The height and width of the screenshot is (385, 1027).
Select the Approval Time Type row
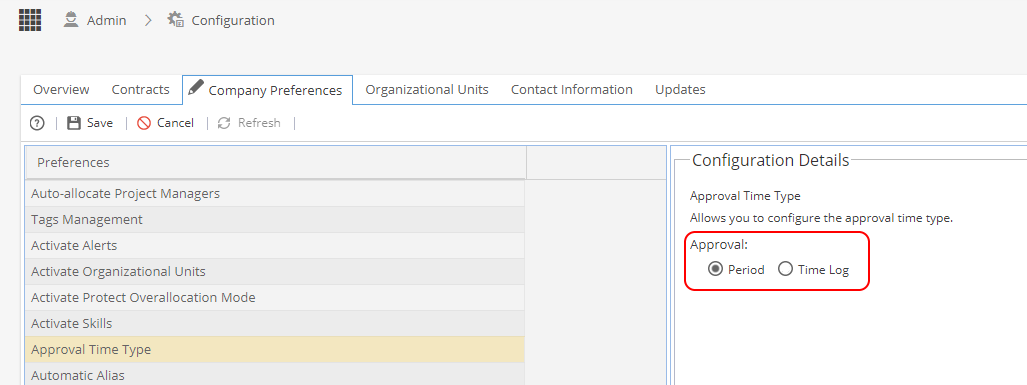pos(275,350)
